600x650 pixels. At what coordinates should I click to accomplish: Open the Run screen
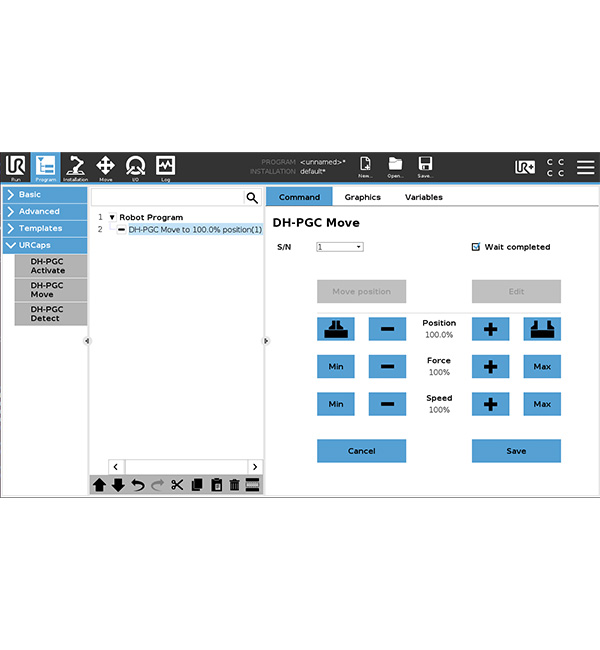click(x=15, y=167)
